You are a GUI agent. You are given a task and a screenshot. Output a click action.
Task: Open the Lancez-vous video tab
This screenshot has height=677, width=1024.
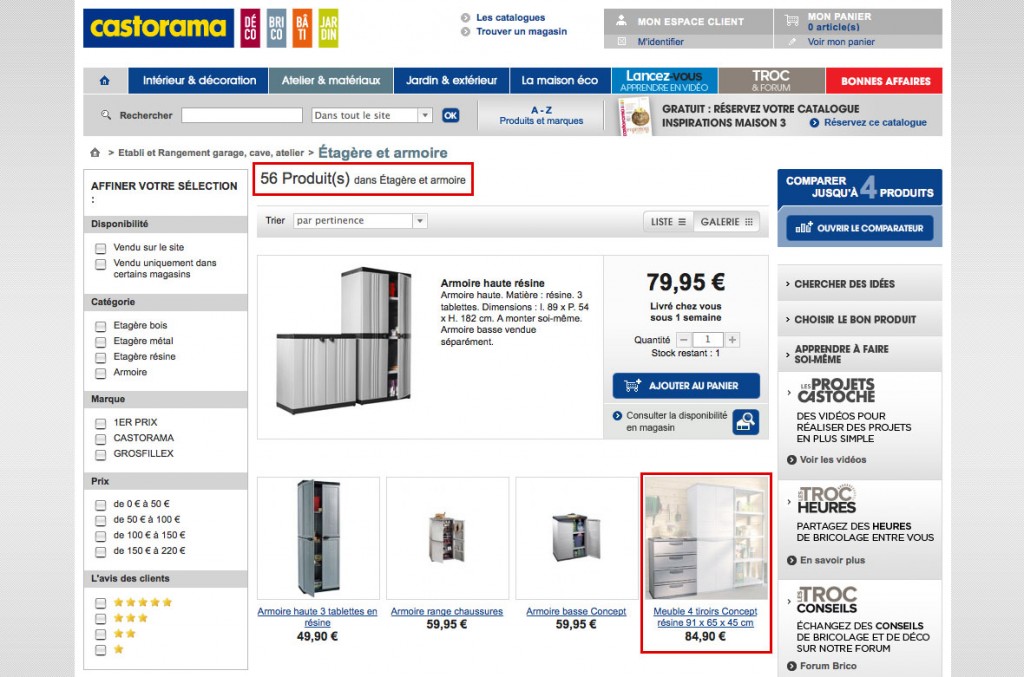[664, 81]
